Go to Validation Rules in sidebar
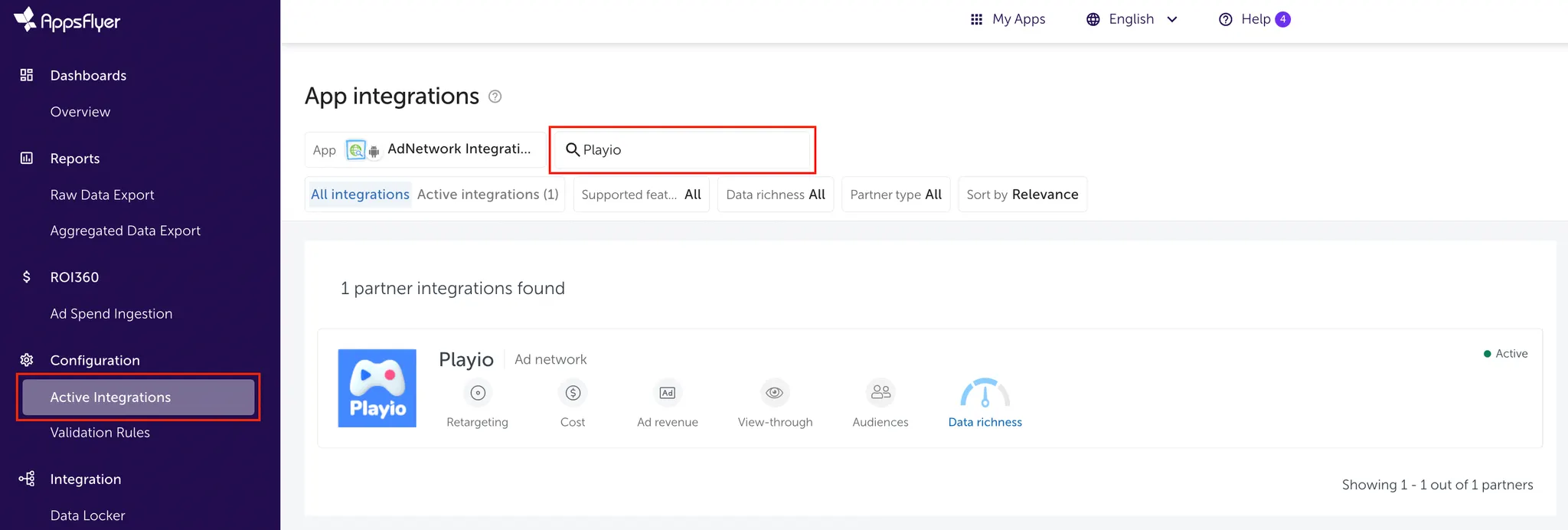The image size is (1568, 530). (100, 433)
